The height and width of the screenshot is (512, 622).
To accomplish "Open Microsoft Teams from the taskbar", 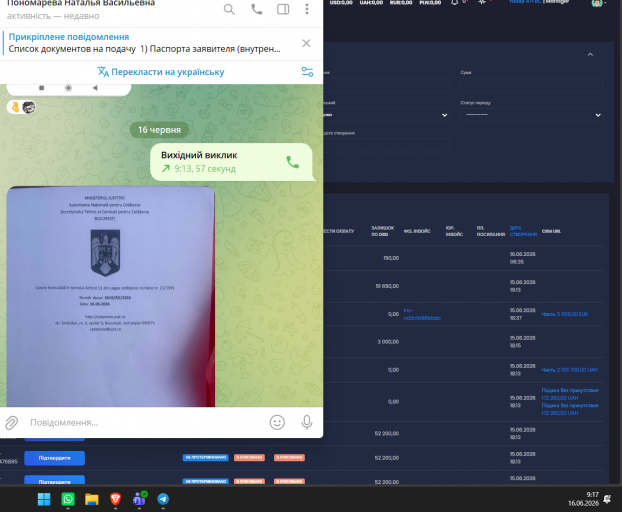I will 139,499.
